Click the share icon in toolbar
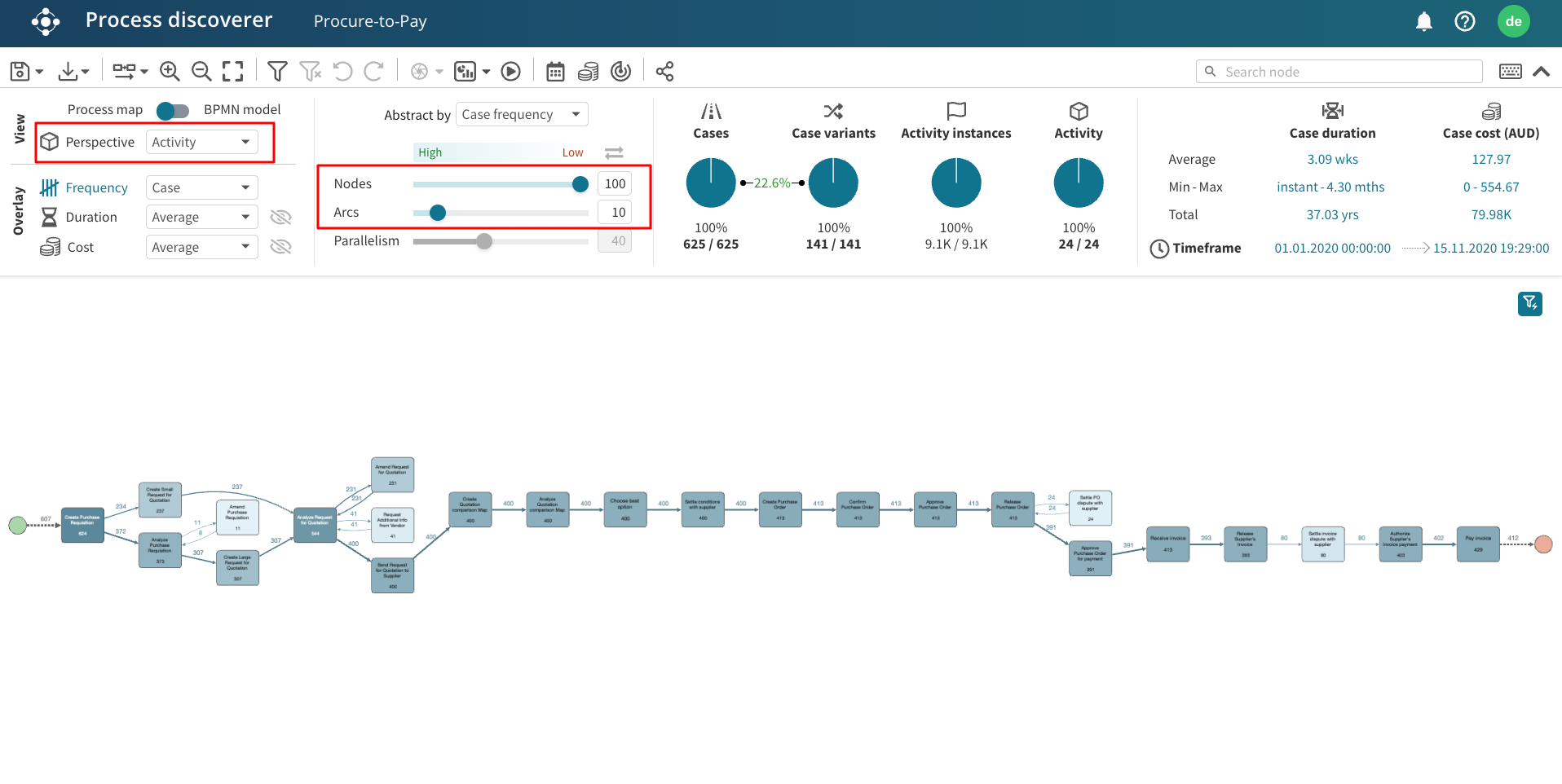Image resolution: width=1562 pixels, height=784 pixels. point(664,72)
